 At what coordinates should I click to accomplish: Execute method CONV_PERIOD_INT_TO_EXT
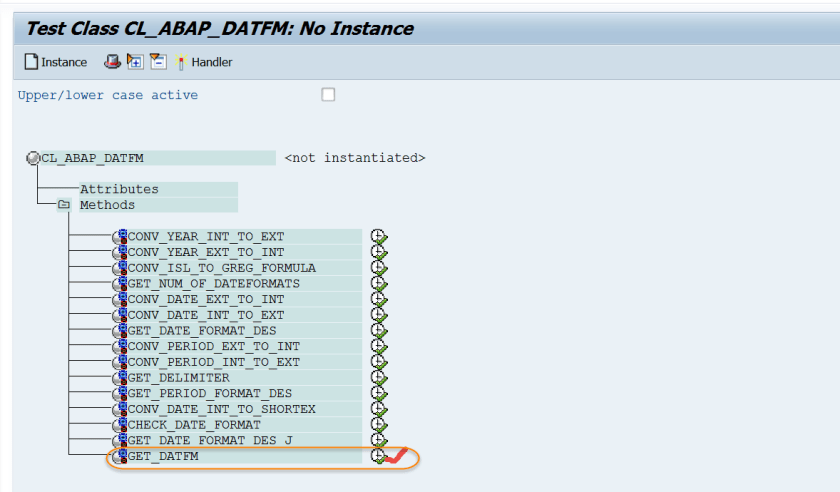click(379, 362)
